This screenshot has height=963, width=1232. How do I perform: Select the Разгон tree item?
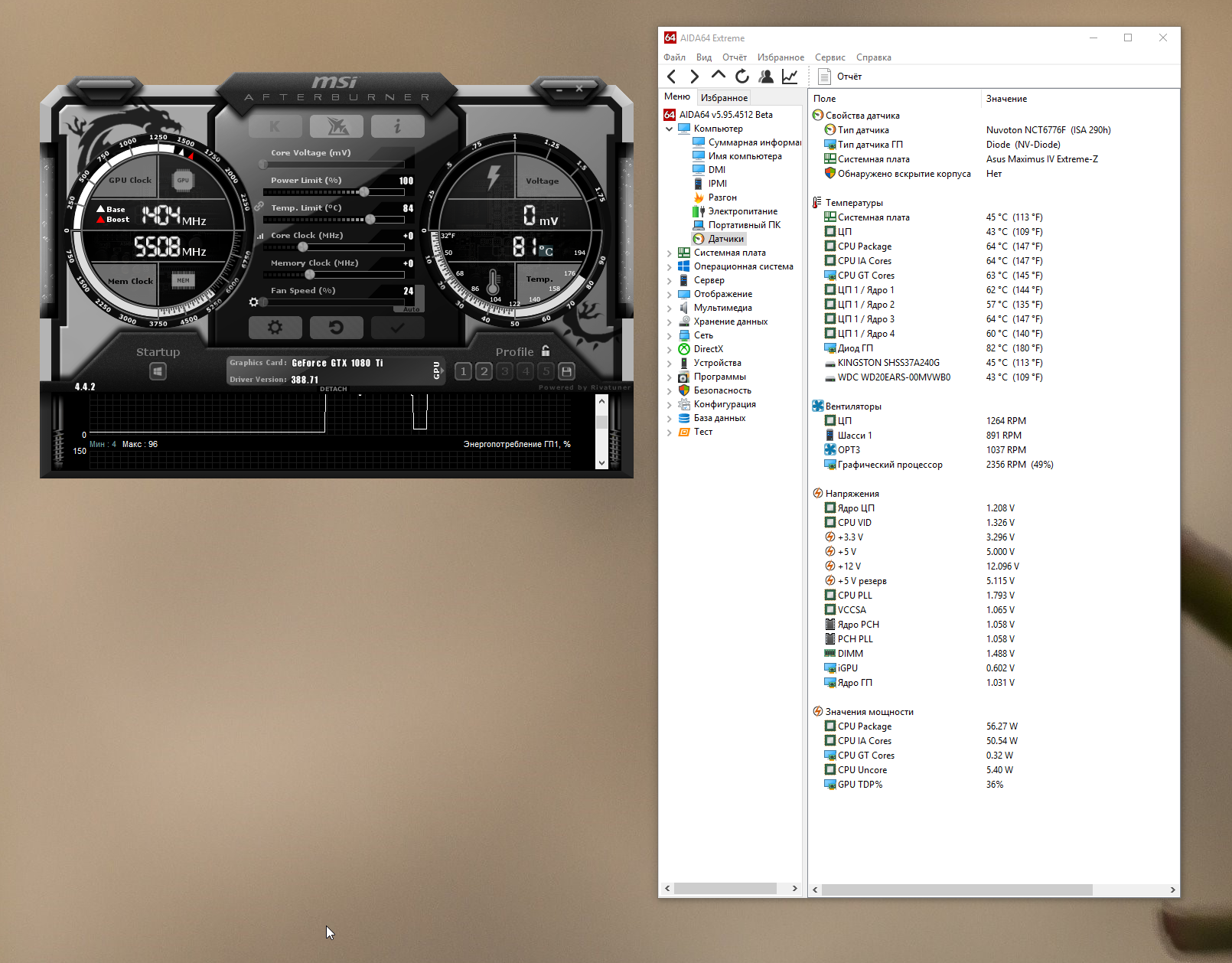pos(722,197)
